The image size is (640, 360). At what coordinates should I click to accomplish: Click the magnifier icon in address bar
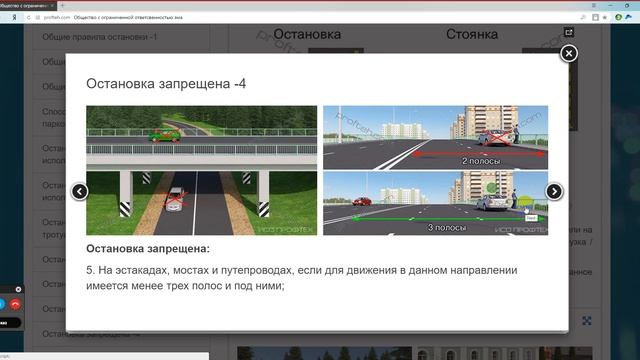583,17
